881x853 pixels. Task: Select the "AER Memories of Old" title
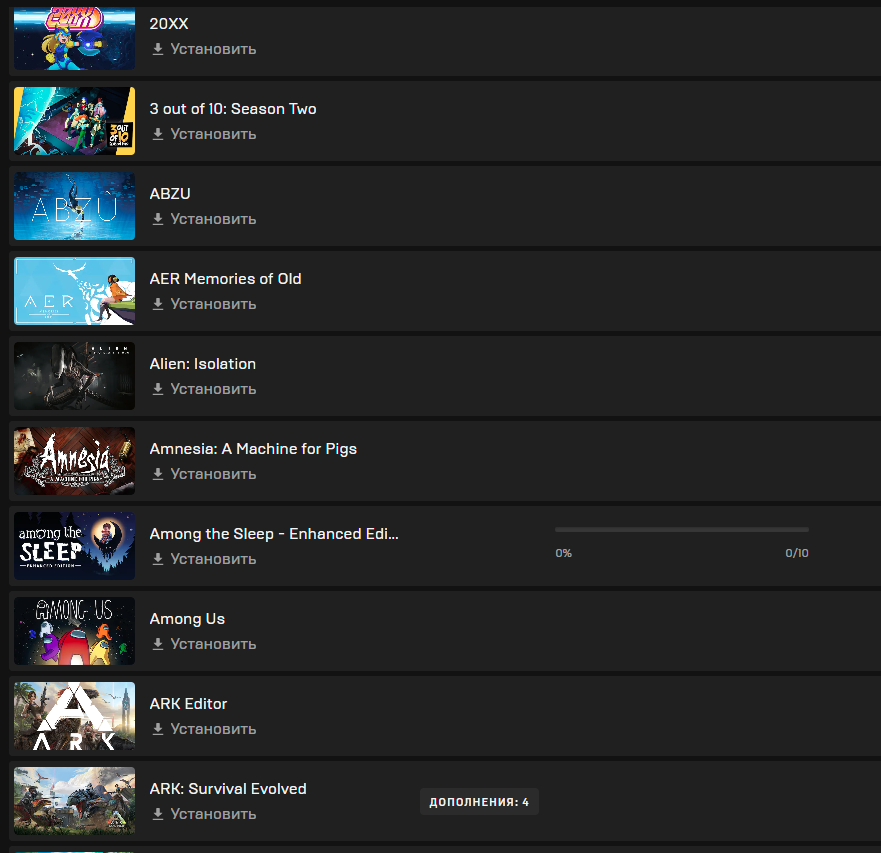tap(225, 279)
